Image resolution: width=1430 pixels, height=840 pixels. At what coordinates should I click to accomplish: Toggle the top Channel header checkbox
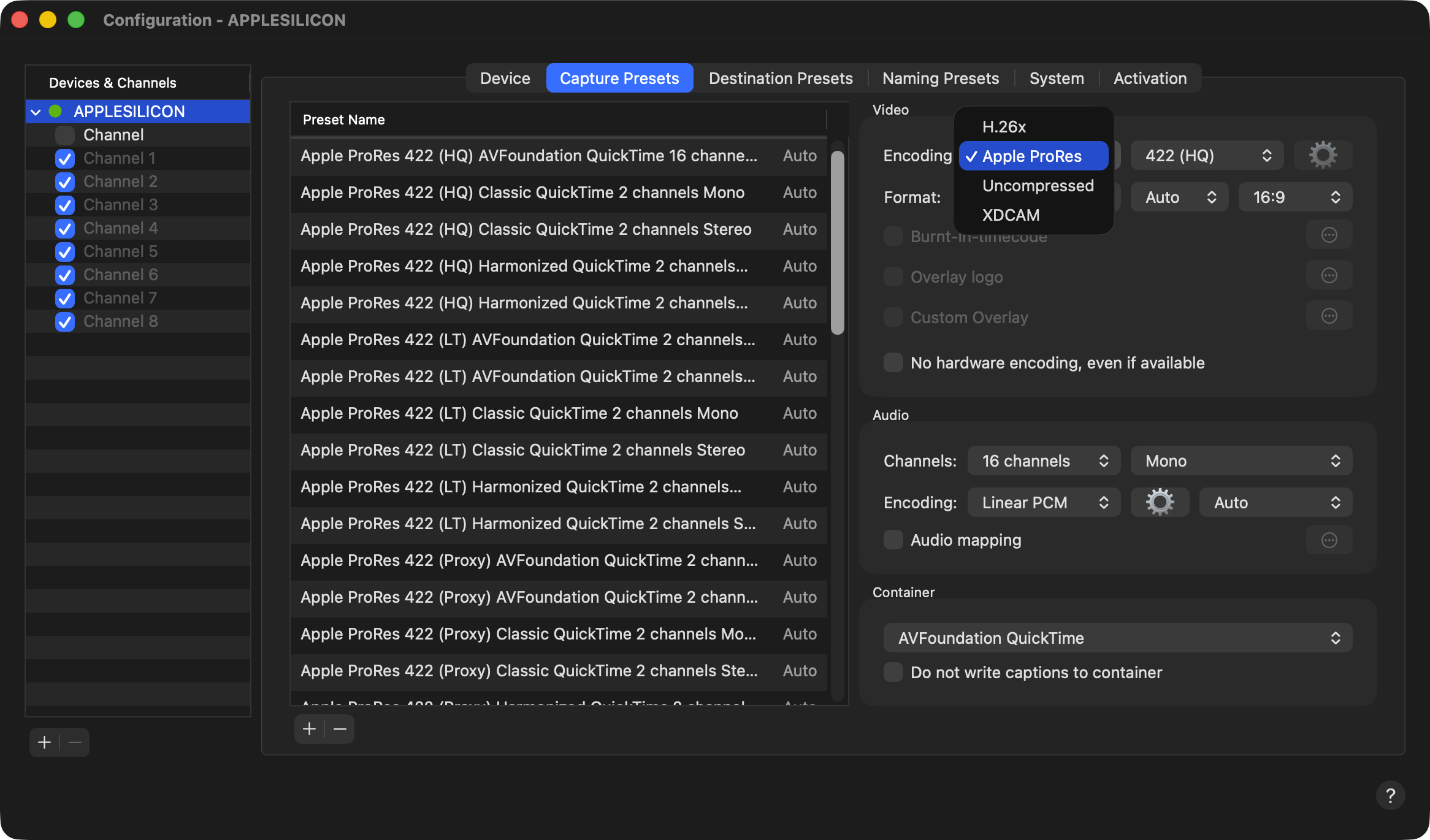coord(65,136)
